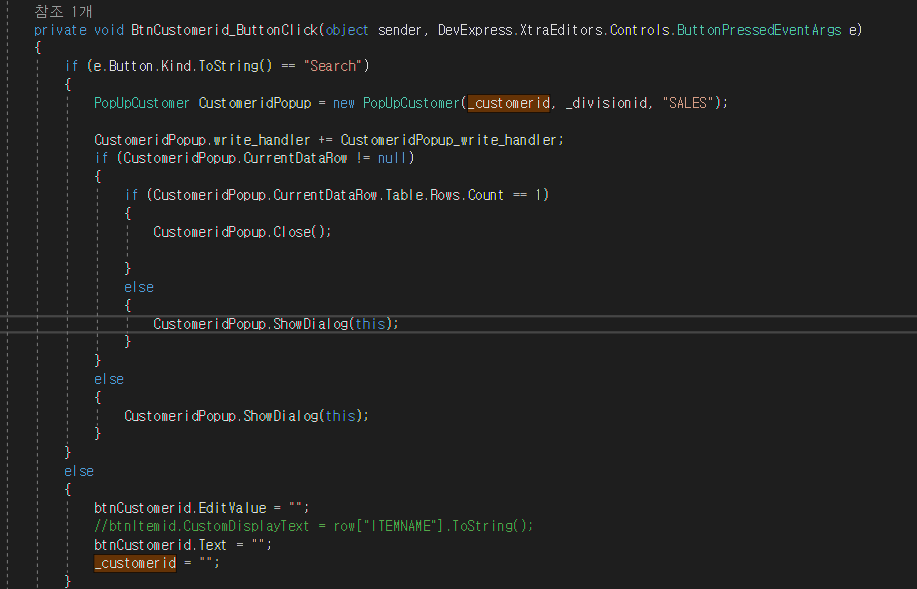This screenshot has height=589, width=917.
Task: Click "ITEMNAME" inside the comment line
Action: coord(401,526)
